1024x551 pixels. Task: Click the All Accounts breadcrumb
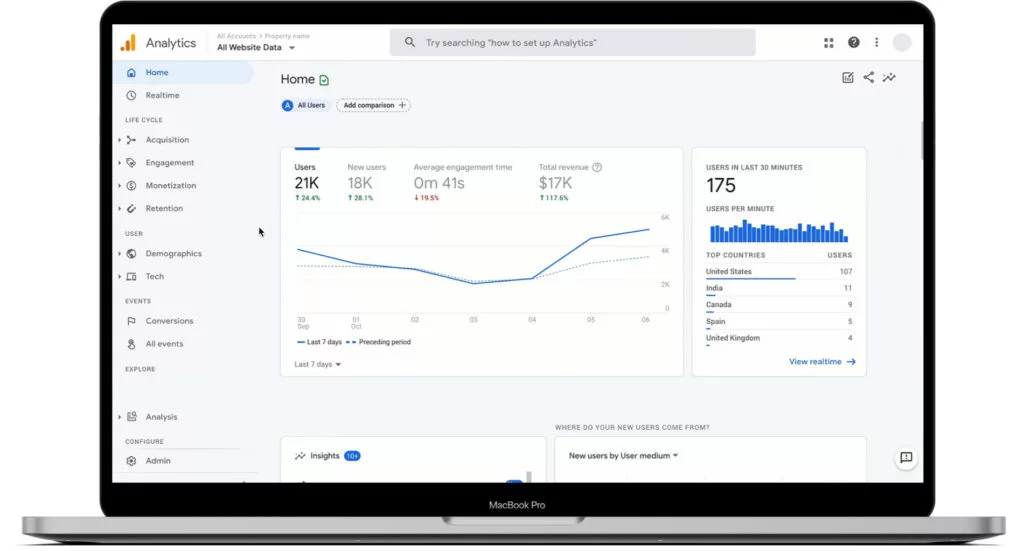click(236, 36)
